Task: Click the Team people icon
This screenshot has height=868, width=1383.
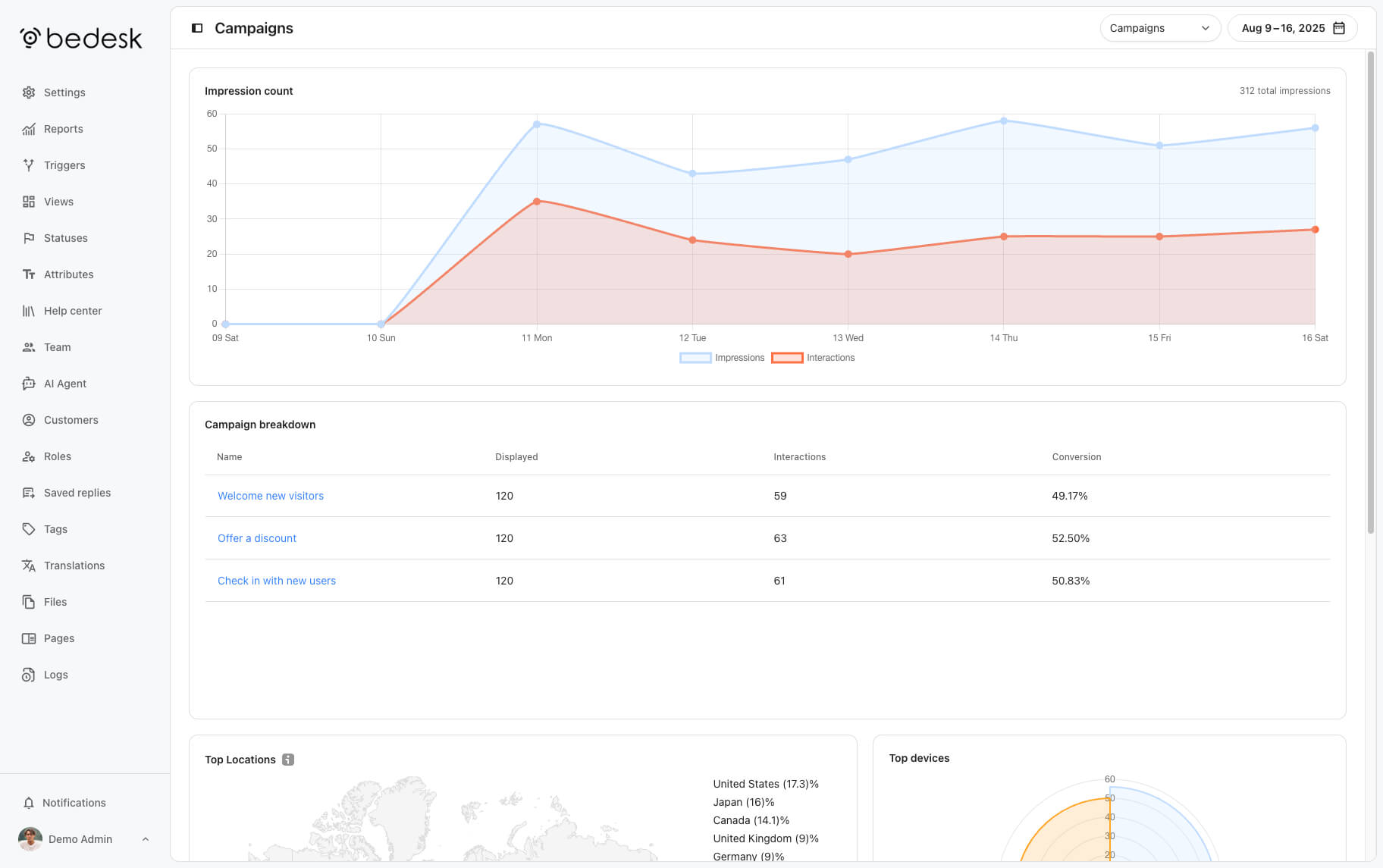Action: click(29, 347)
